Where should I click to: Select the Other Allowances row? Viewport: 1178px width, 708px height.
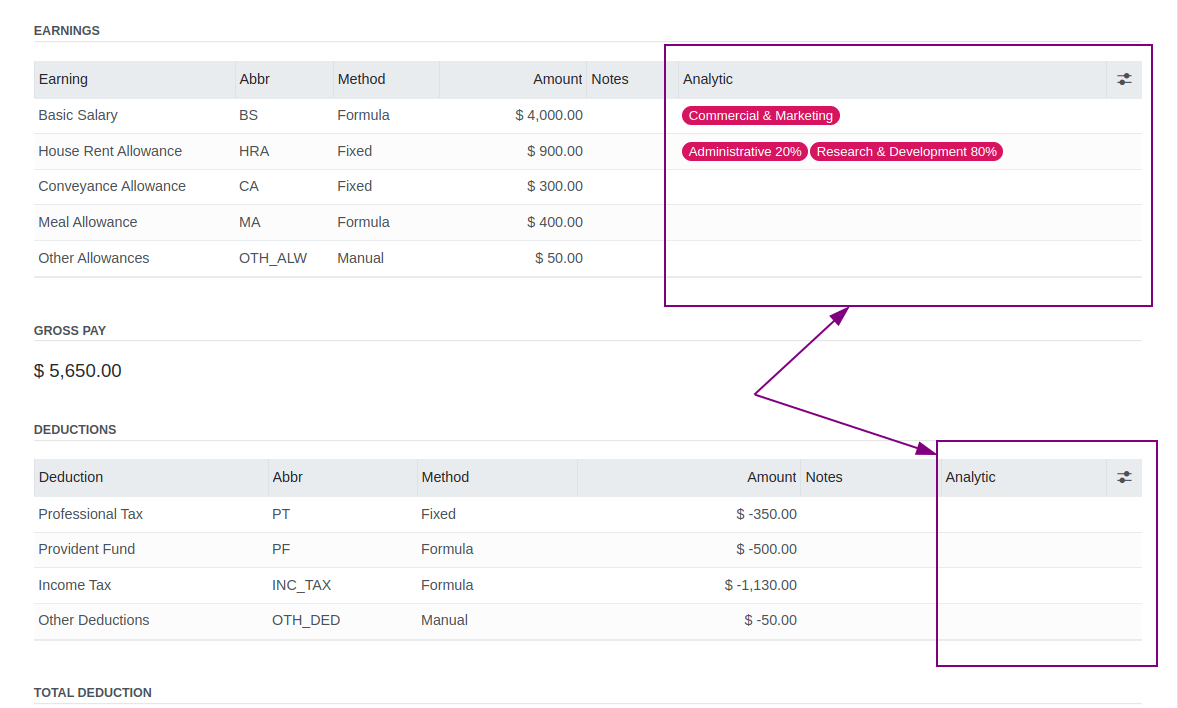tap(93, 258)
